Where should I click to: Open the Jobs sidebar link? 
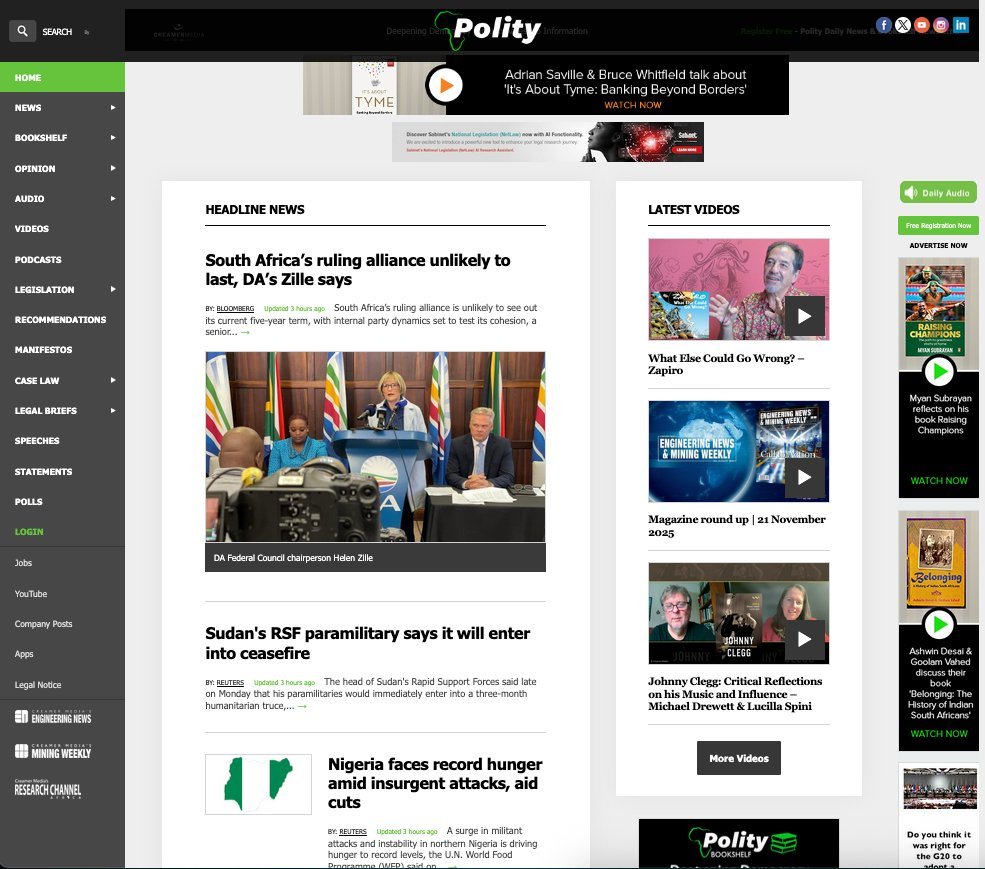[x=23, y=563]
